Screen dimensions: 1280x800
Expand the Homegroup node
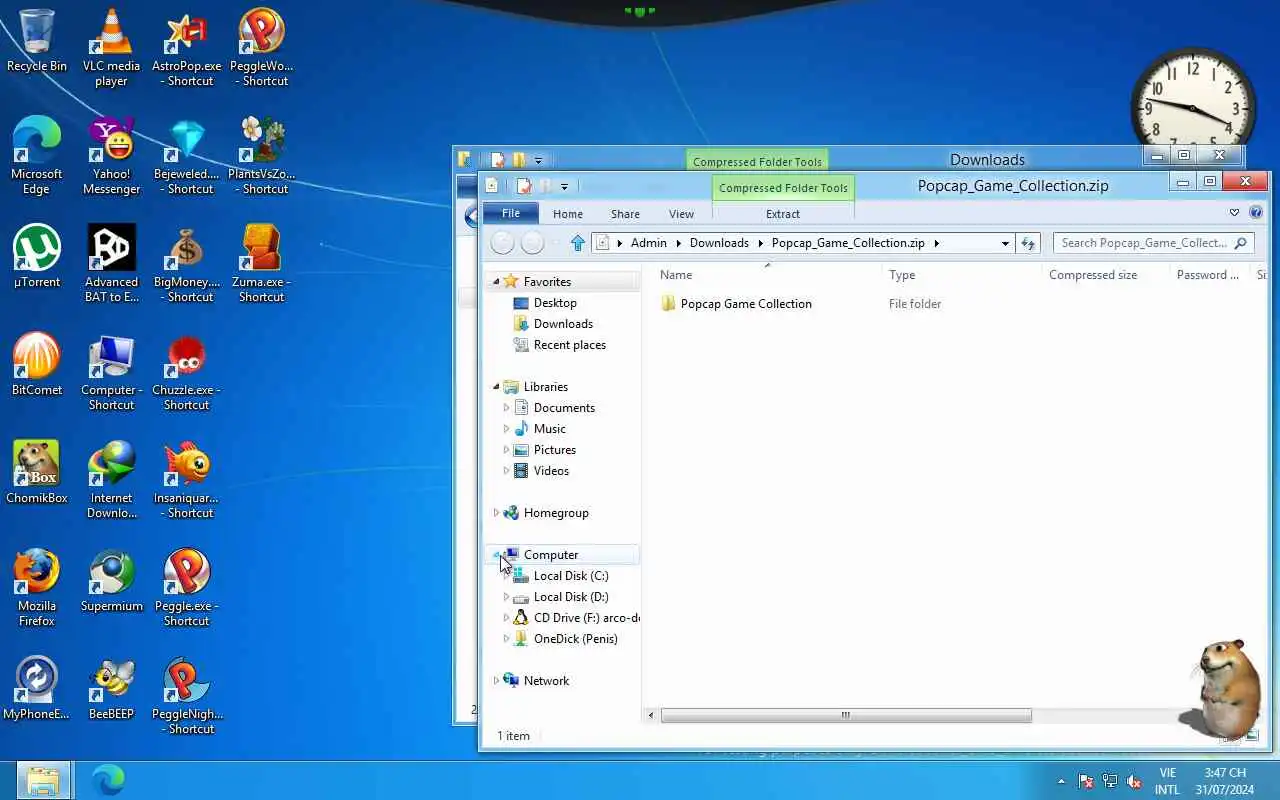pos(496,513)
